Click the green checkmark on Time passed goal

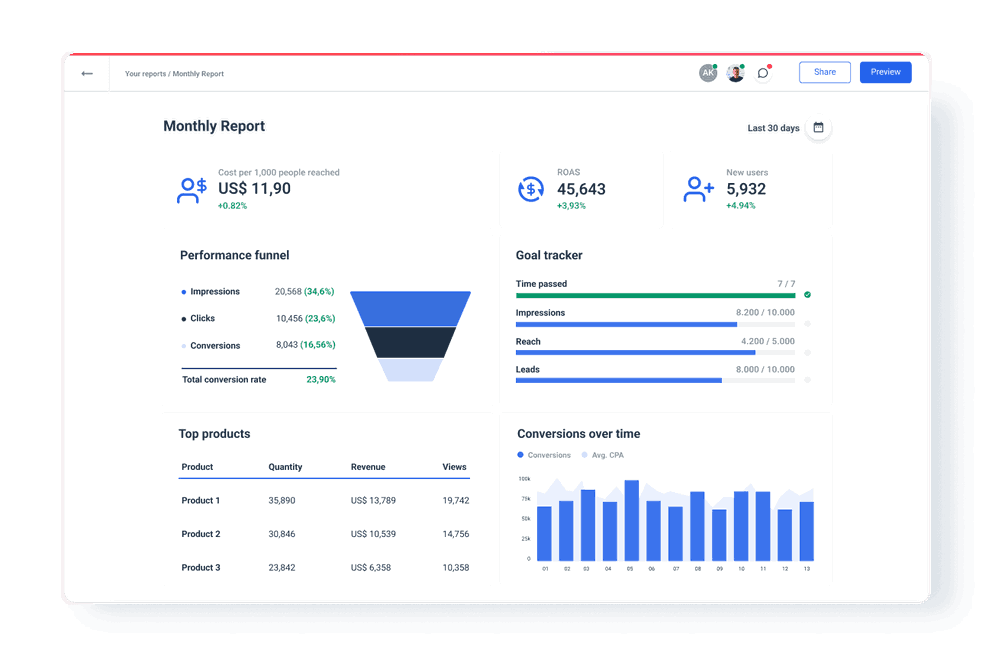click(x=808, y=295)
